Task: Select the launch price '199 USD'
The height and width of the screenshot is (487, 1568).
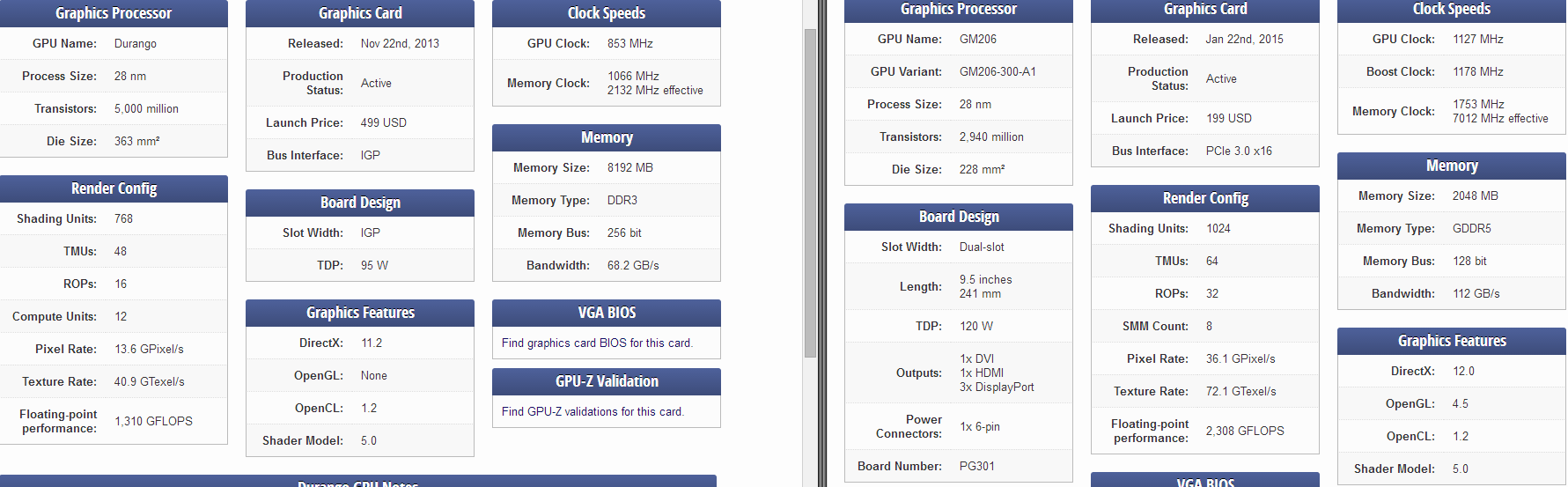Action: coord(1229,118)
